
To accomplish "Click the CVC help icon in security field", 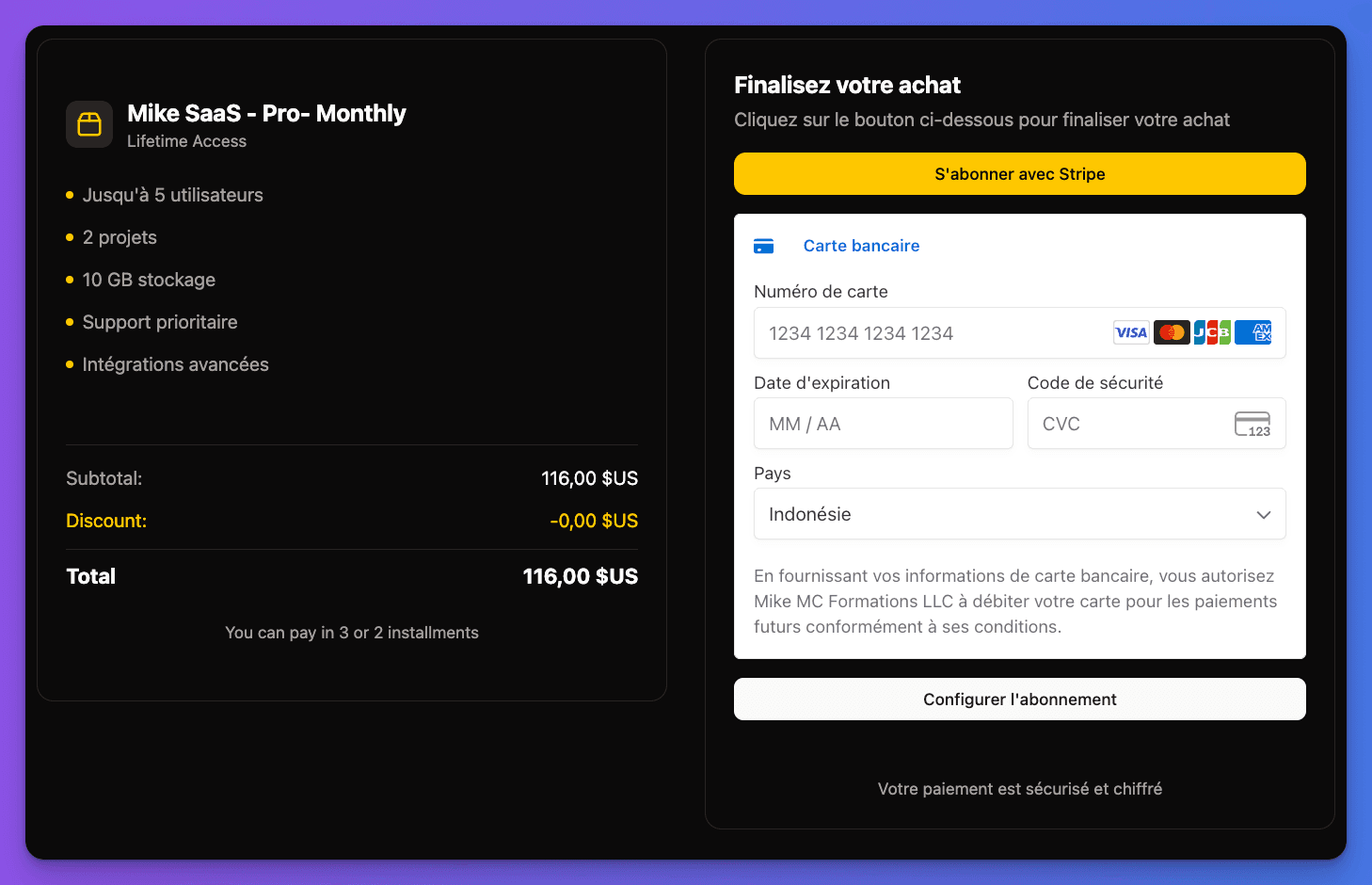I will (x=1252, y=424).
